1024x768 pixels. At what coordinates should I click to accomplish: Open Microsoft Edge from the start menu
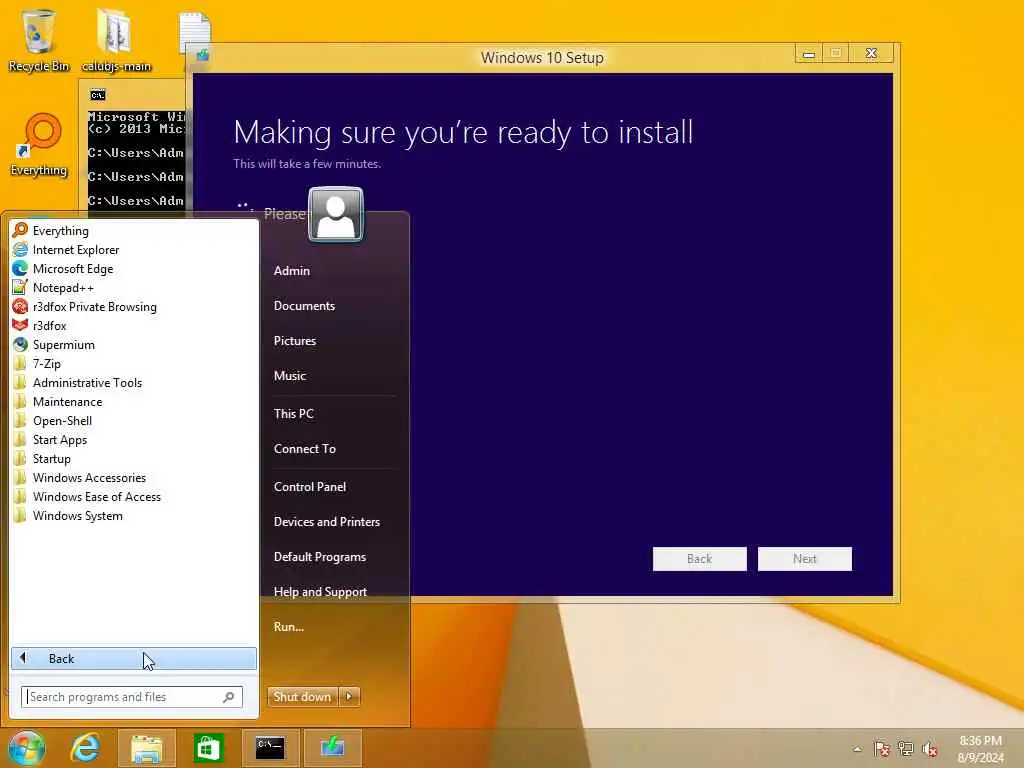[x=134, y=268]
